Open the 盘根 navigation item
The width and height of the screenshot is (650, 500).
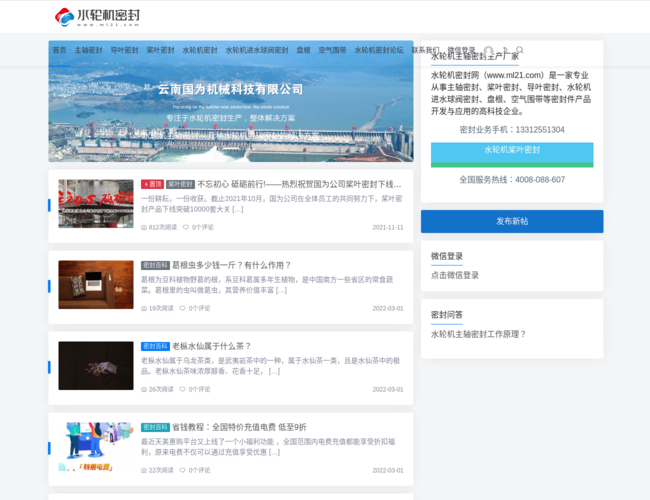point(303,50)
